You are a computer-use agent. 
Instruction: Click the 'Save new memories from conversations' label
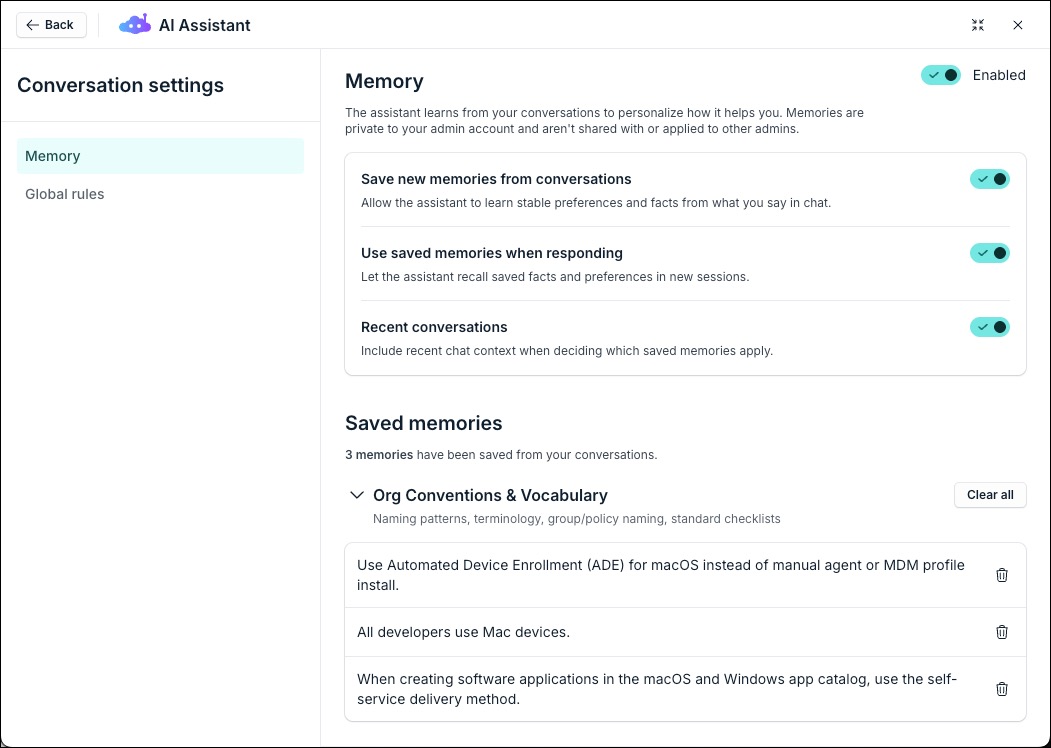(496, 179)
